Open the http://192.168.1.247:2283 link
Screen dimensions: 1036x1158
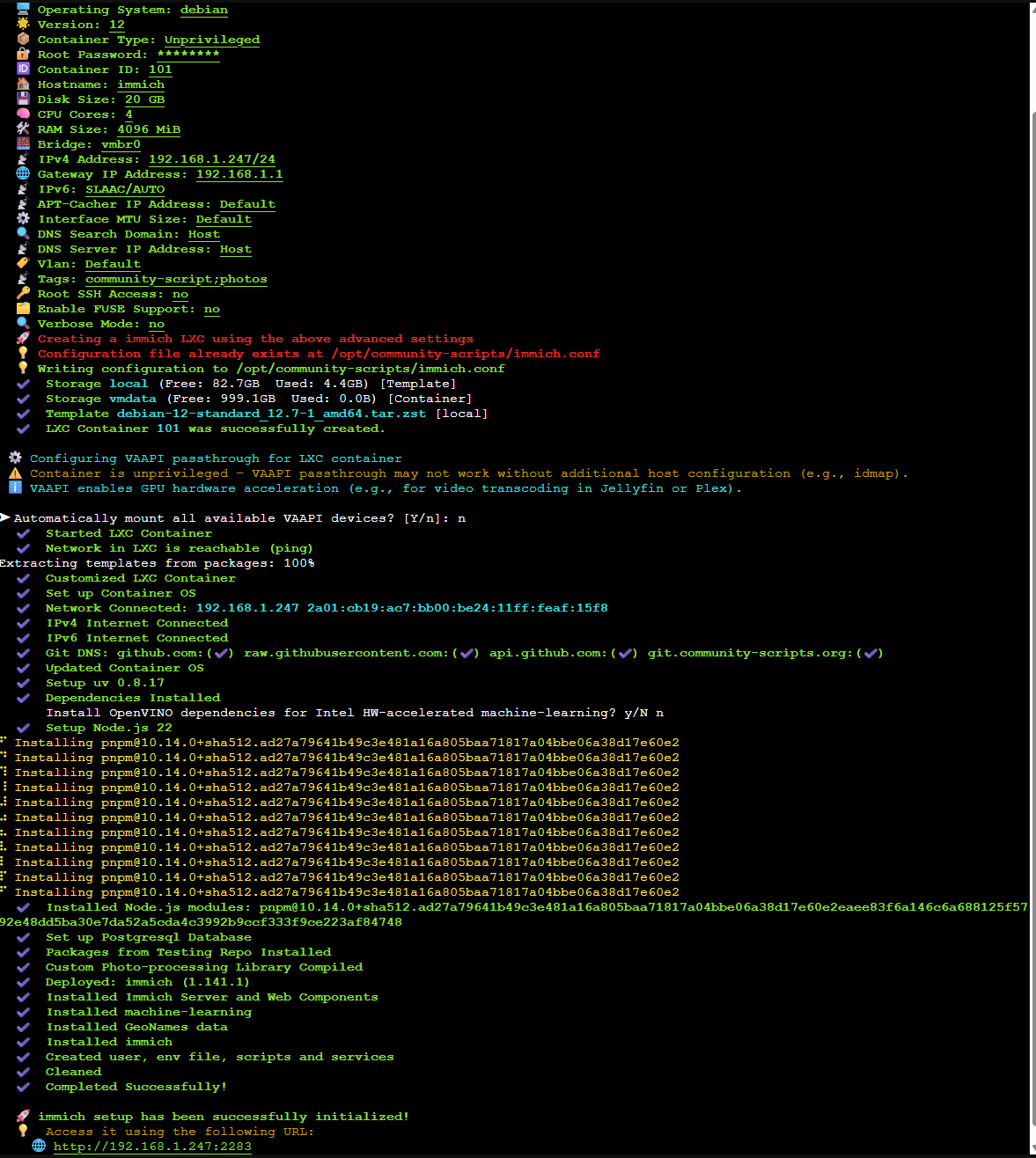(152, 1147)
